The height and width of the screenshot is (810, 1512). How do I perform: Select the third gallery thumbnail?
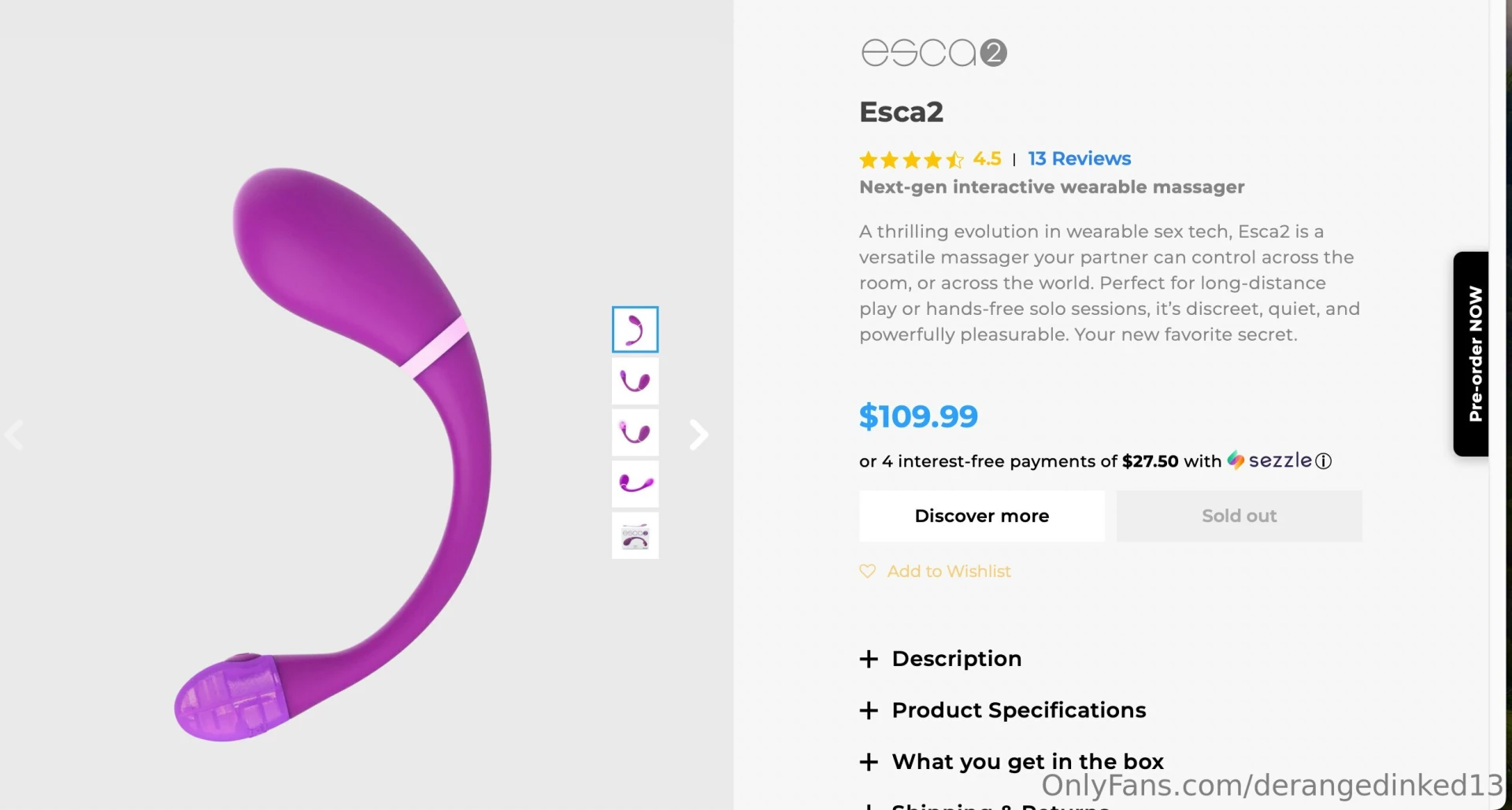635,433
